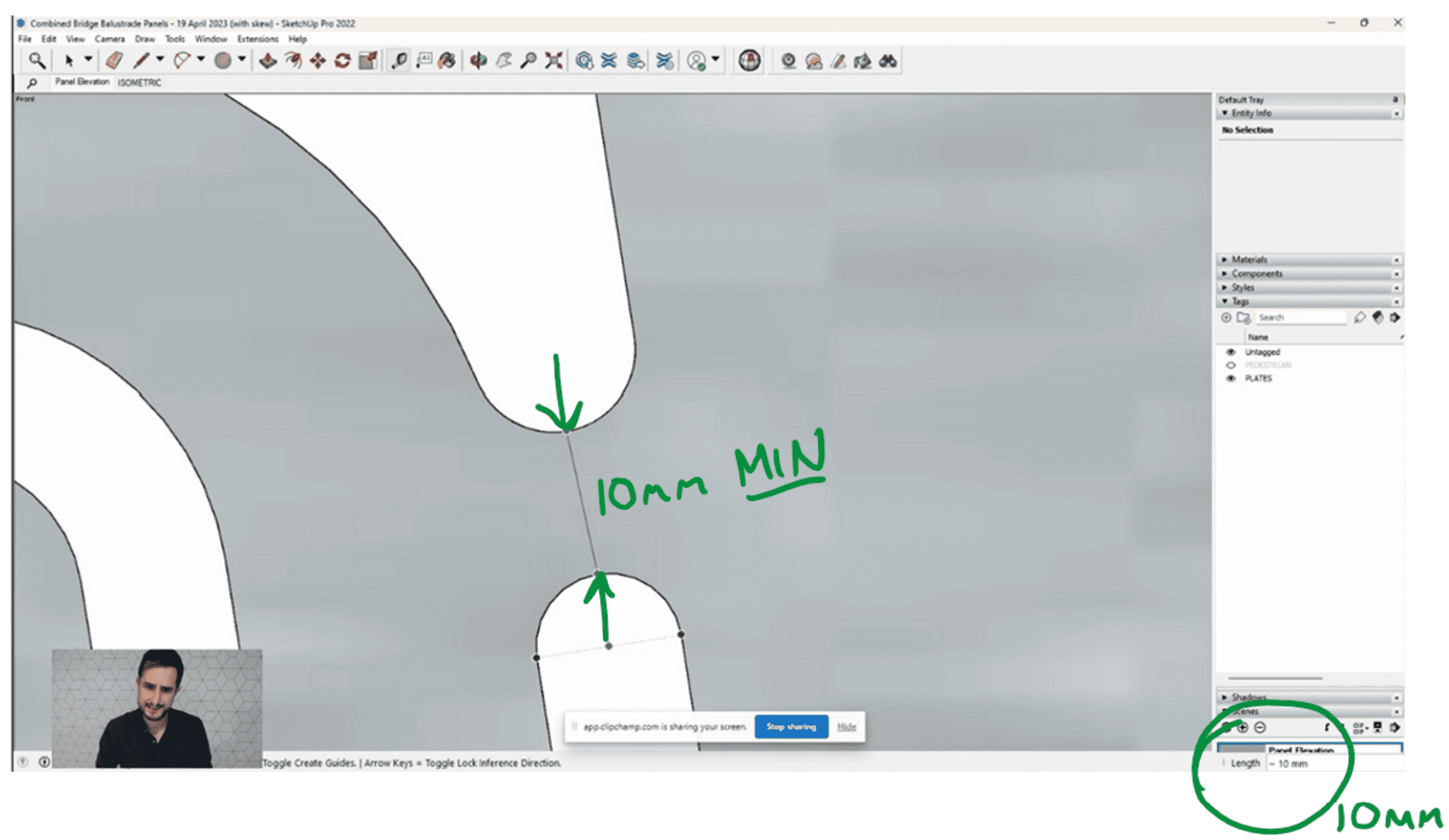1449x840 pixels.
Task: Hide the Untagged tag
Action: click(x=1230, y=352)
